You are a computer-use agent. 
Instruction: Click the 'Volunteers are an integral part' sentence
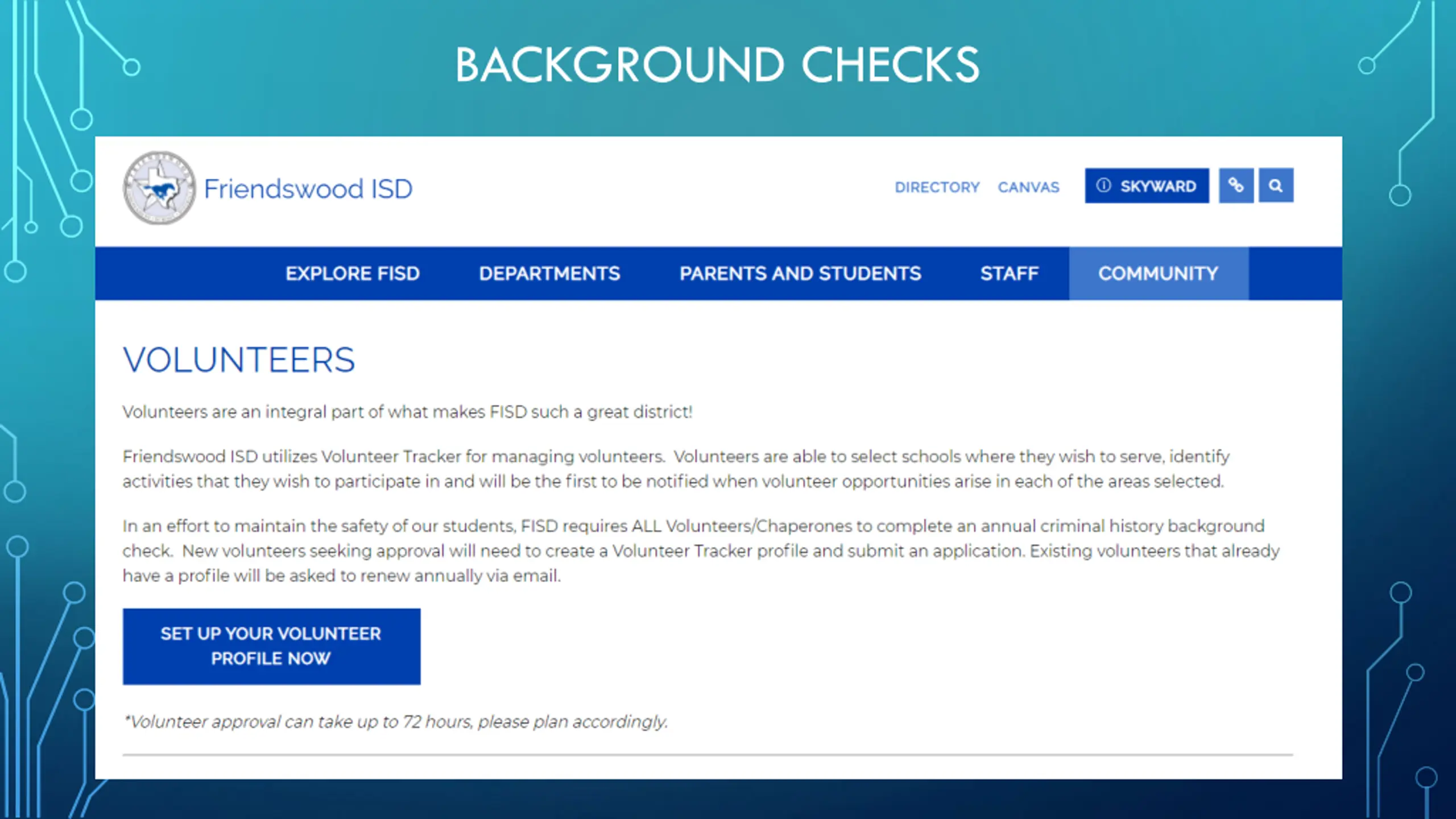point(407,412)
